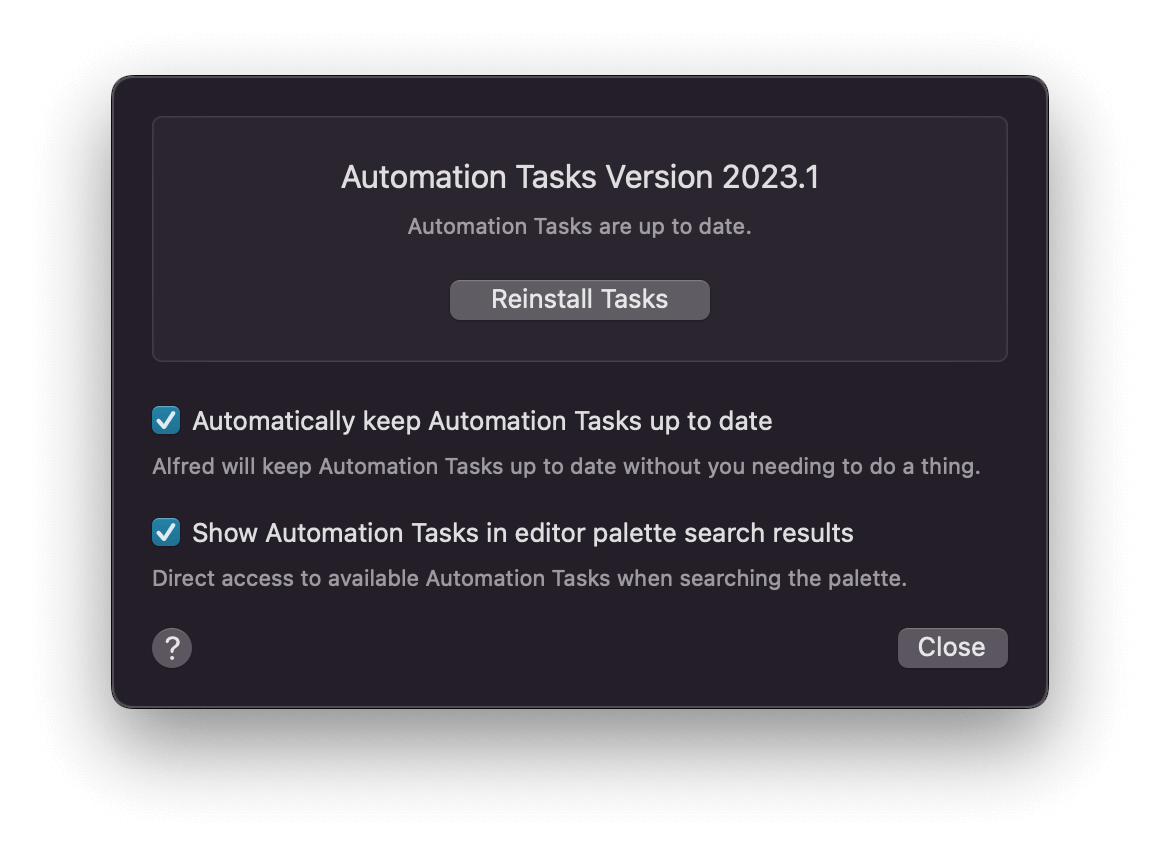Uncheck Show Automation Tasks in editor palette search
Image resolution: width=1160 pixels, height=856 pixels.
point(166,532)
